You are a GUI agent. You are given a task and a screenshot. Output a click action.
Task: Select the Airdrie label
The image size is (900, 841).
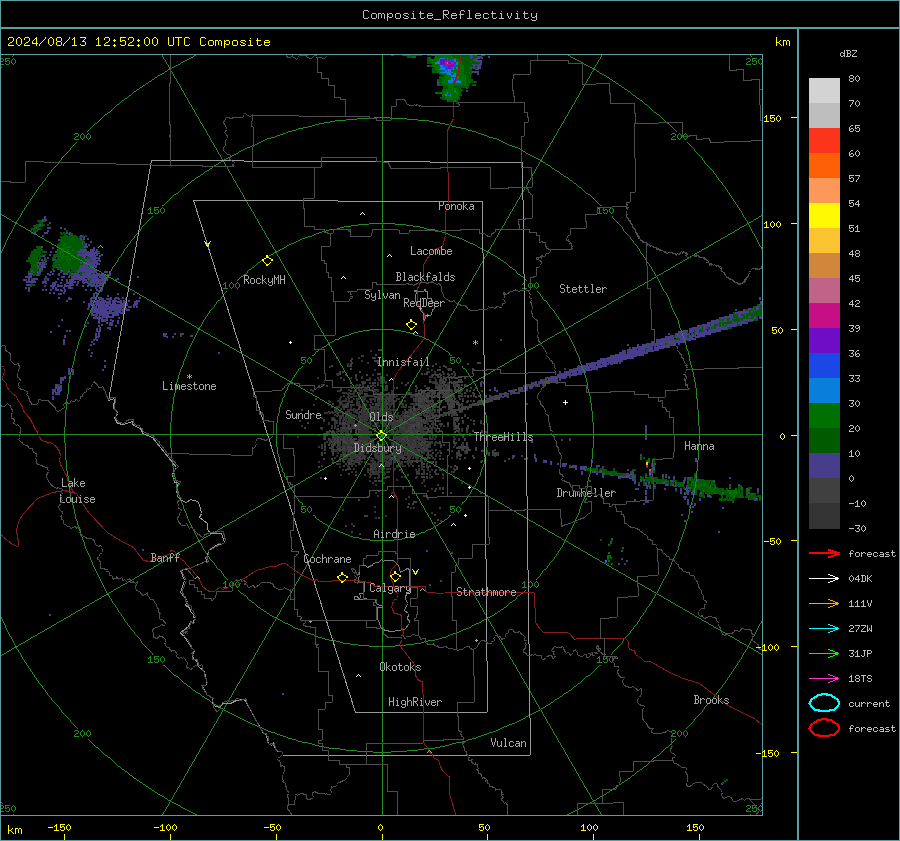click(x=394, y=534)
